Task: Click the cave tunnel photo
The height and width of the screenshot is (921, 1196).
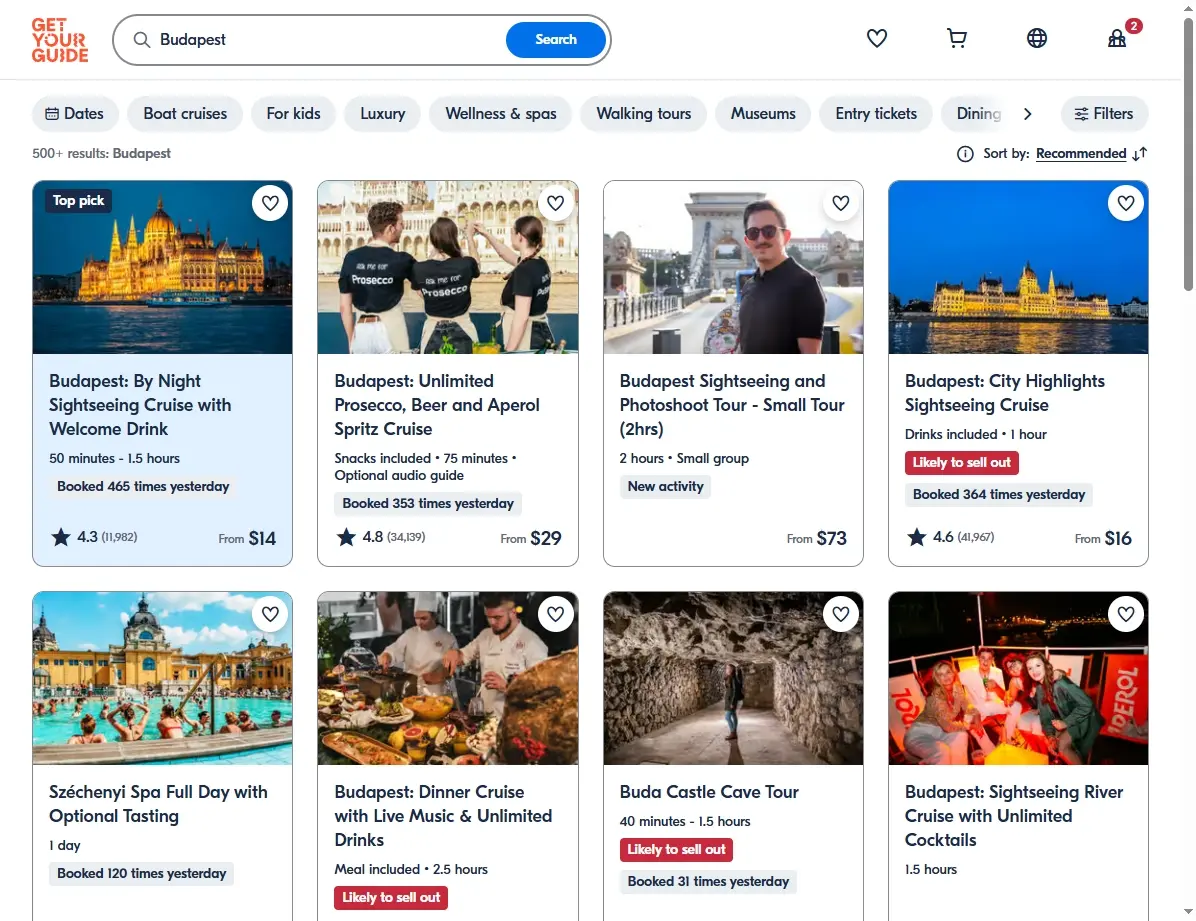Action: click(733, 678)
